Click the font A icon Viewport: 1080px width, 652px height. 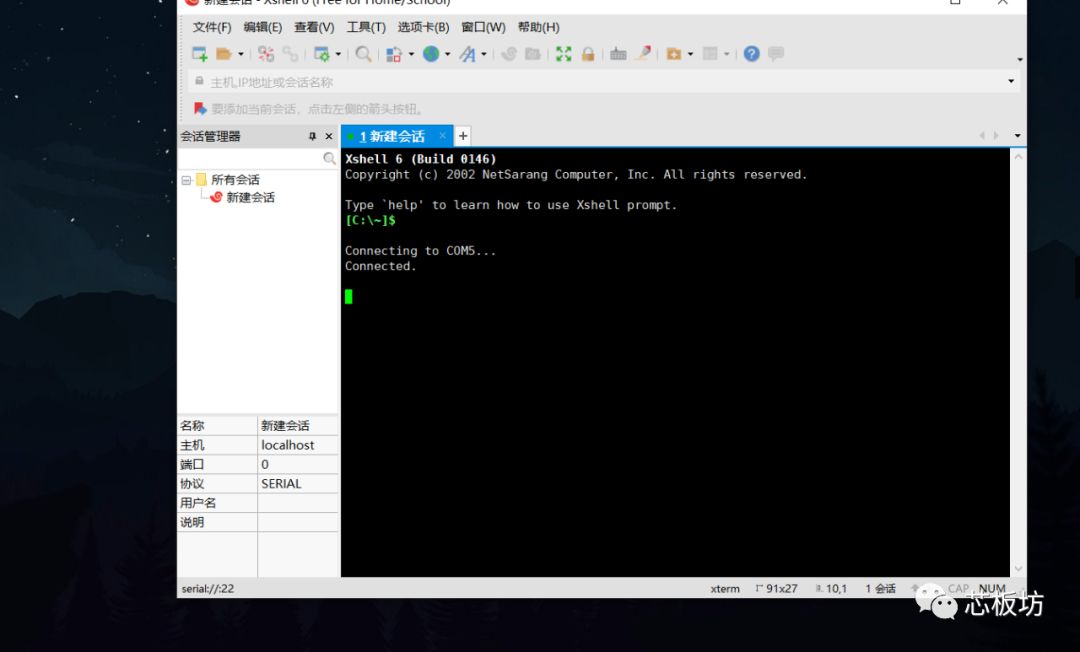click(x=468, y=54)
